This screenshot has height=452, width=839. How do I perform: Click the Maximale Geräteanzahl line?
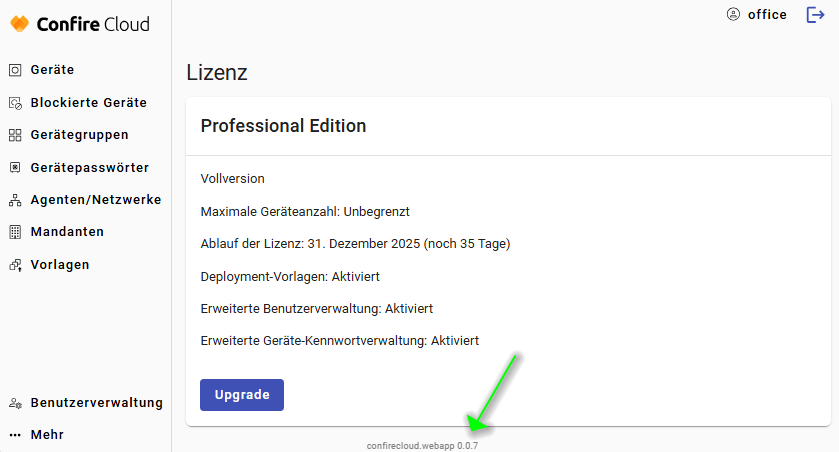pyautogui.click(x=305, y=212)
